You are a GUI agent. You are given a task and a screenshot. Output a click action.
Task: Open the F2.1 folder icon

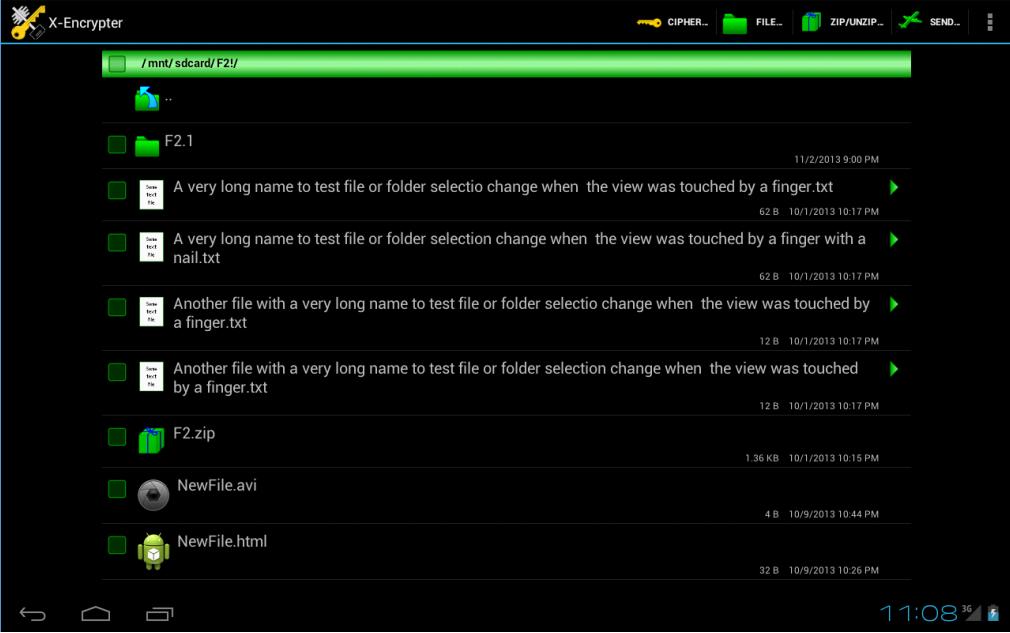click(x=147, y=146)
